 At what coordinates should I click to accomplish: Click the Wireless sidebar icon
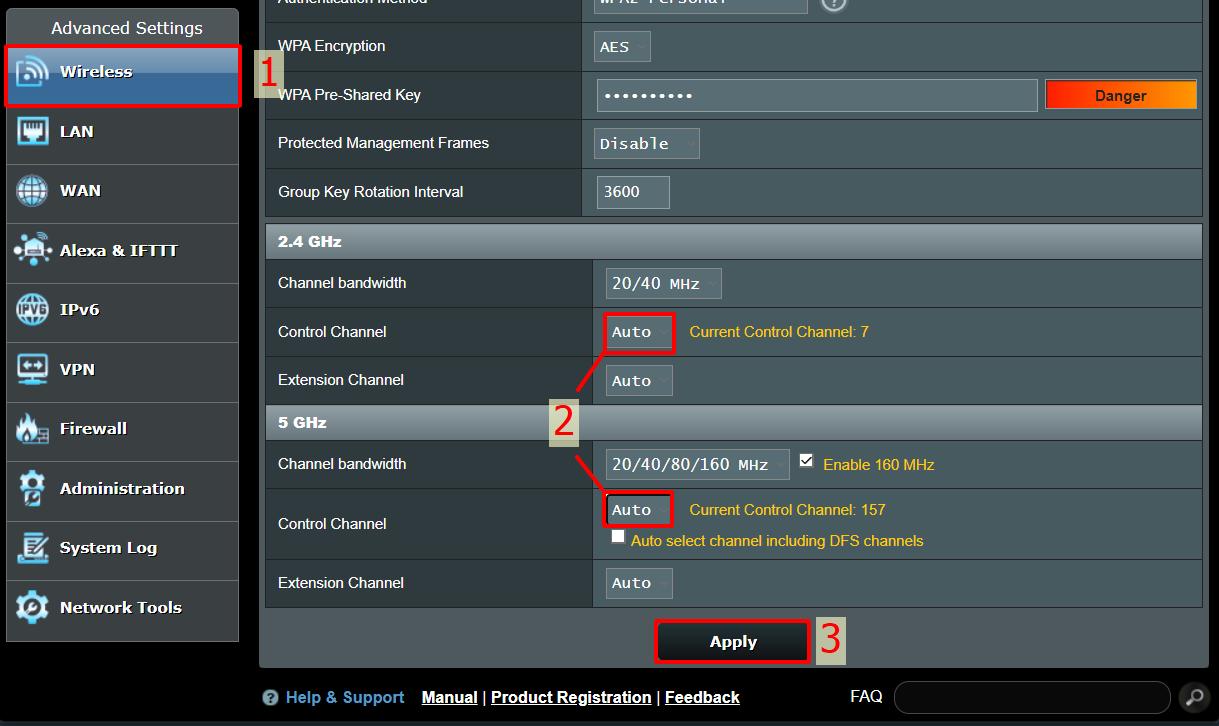(32, 72)
